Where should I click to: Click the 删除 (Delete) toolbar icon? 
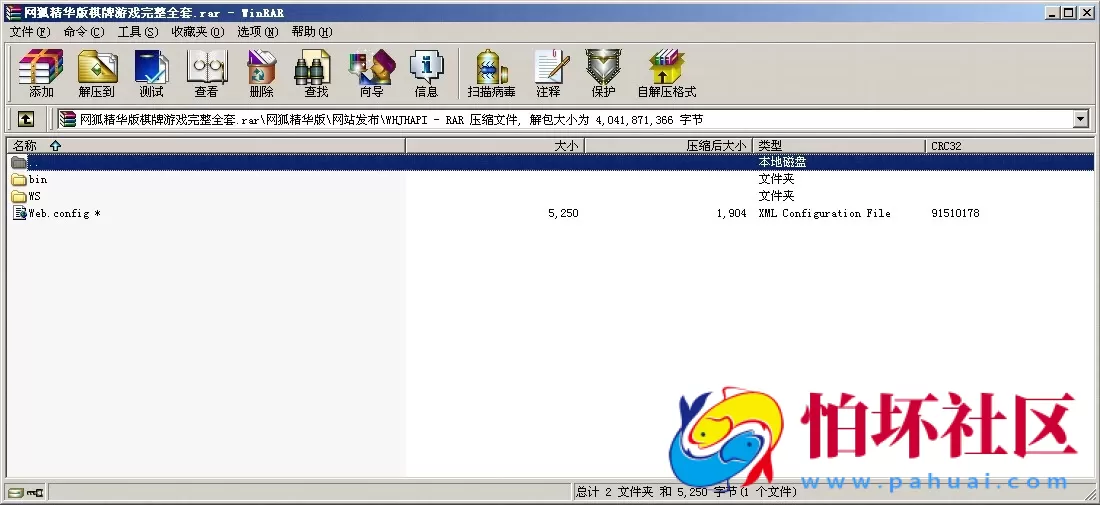point(261,73)
